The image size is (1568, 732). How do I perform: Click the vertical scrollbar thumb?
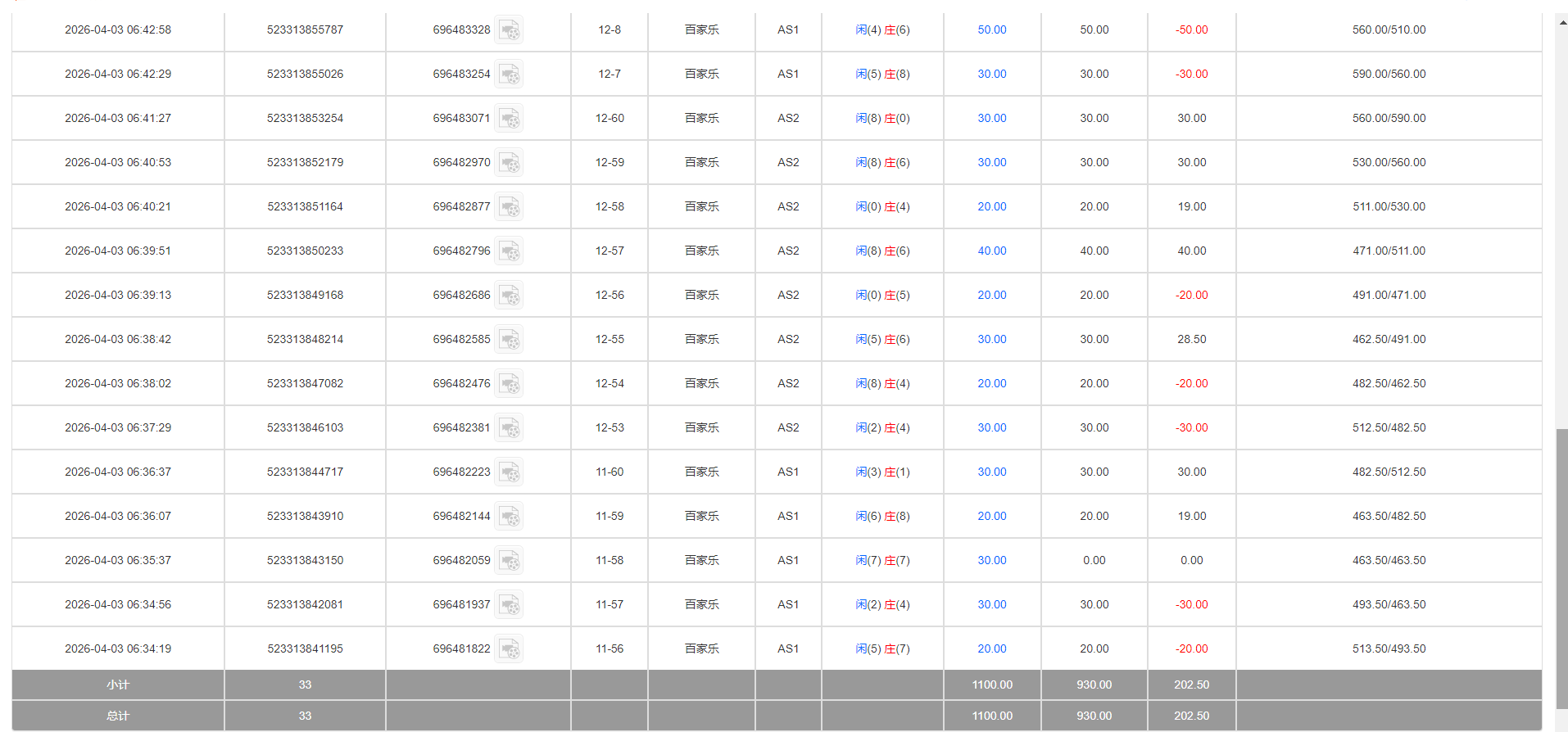[x=1561, y=565]
